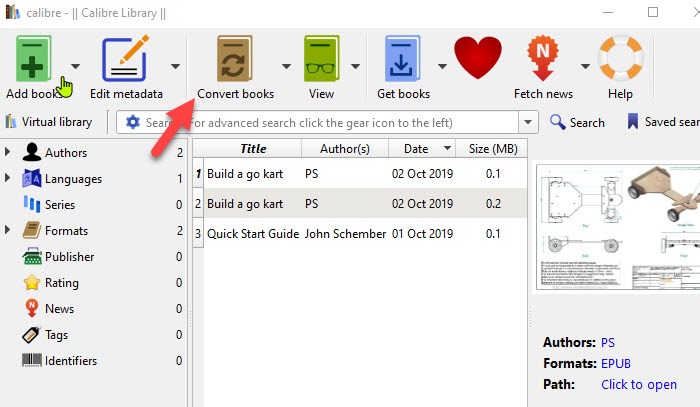Click EPUB format link
This screenshot has height=407, width=700.
pos(616,363)
